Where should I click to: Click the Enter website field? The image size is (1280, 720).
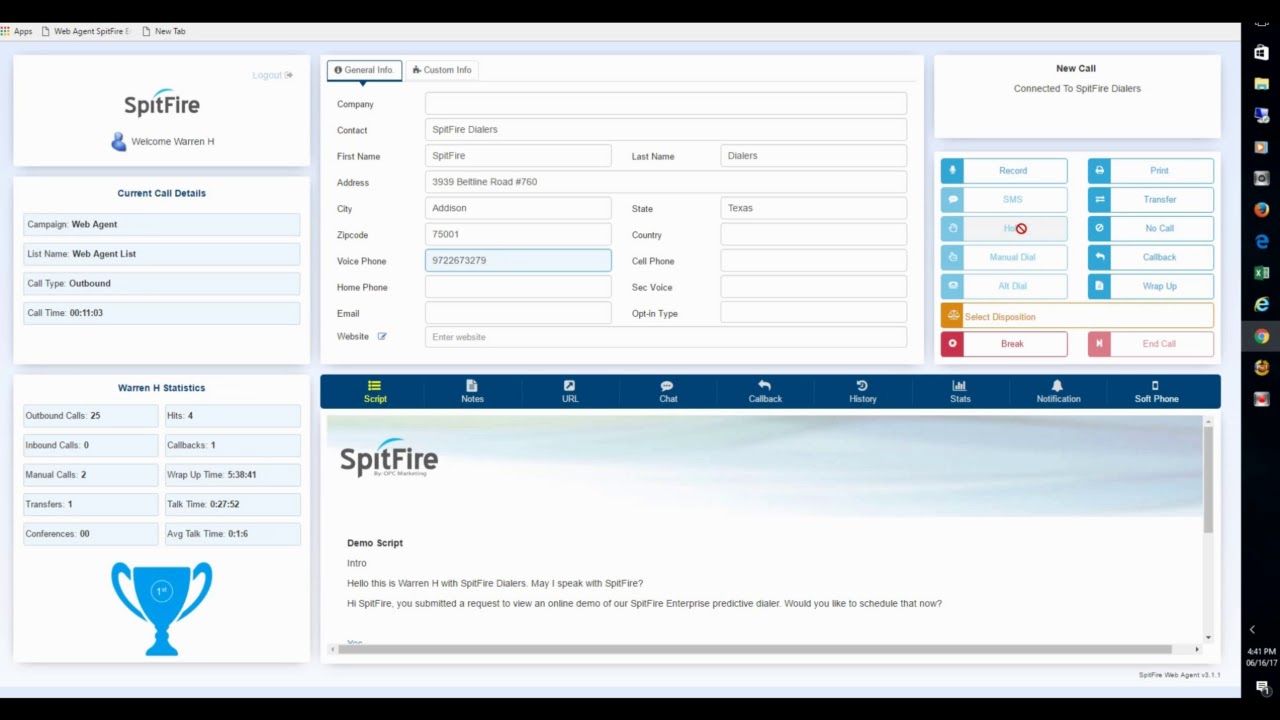tap(666, 337)
